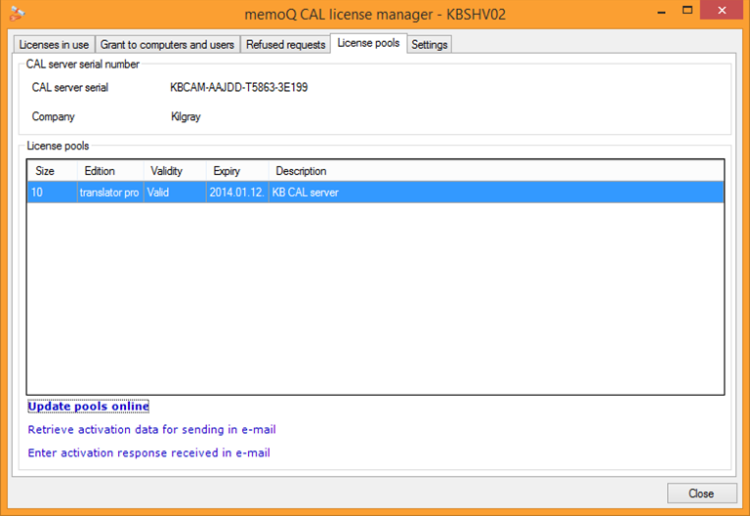Open the Grant to computers and users tab
This screenshot has width=750, height=516.
click(x=167, y=44)
